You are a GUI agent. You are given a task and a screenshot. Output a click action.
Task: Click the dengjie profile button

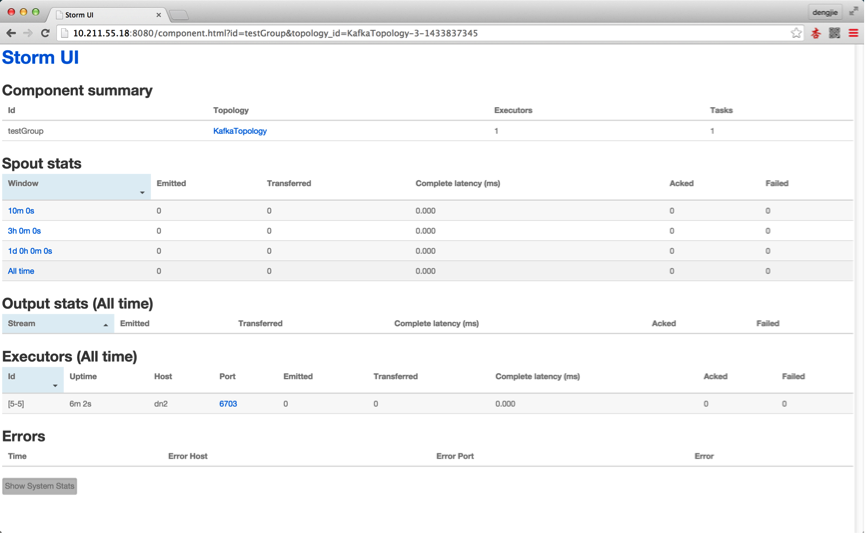(x=825, y=12)
